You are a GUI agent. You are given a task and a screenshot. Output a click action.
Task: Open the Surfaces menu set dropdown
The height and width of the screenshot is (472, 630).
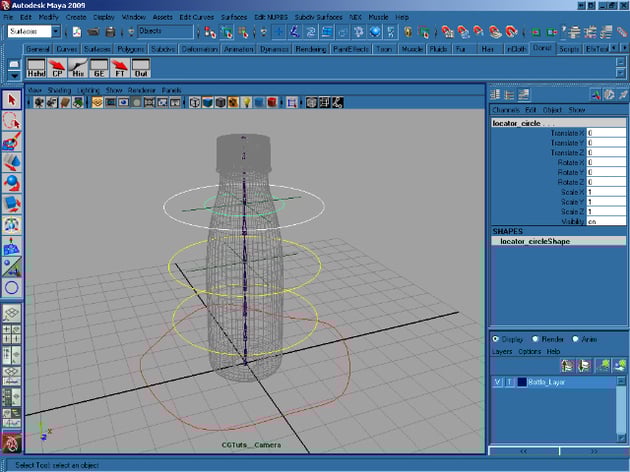pyautogui.click(x=32, y=32)
